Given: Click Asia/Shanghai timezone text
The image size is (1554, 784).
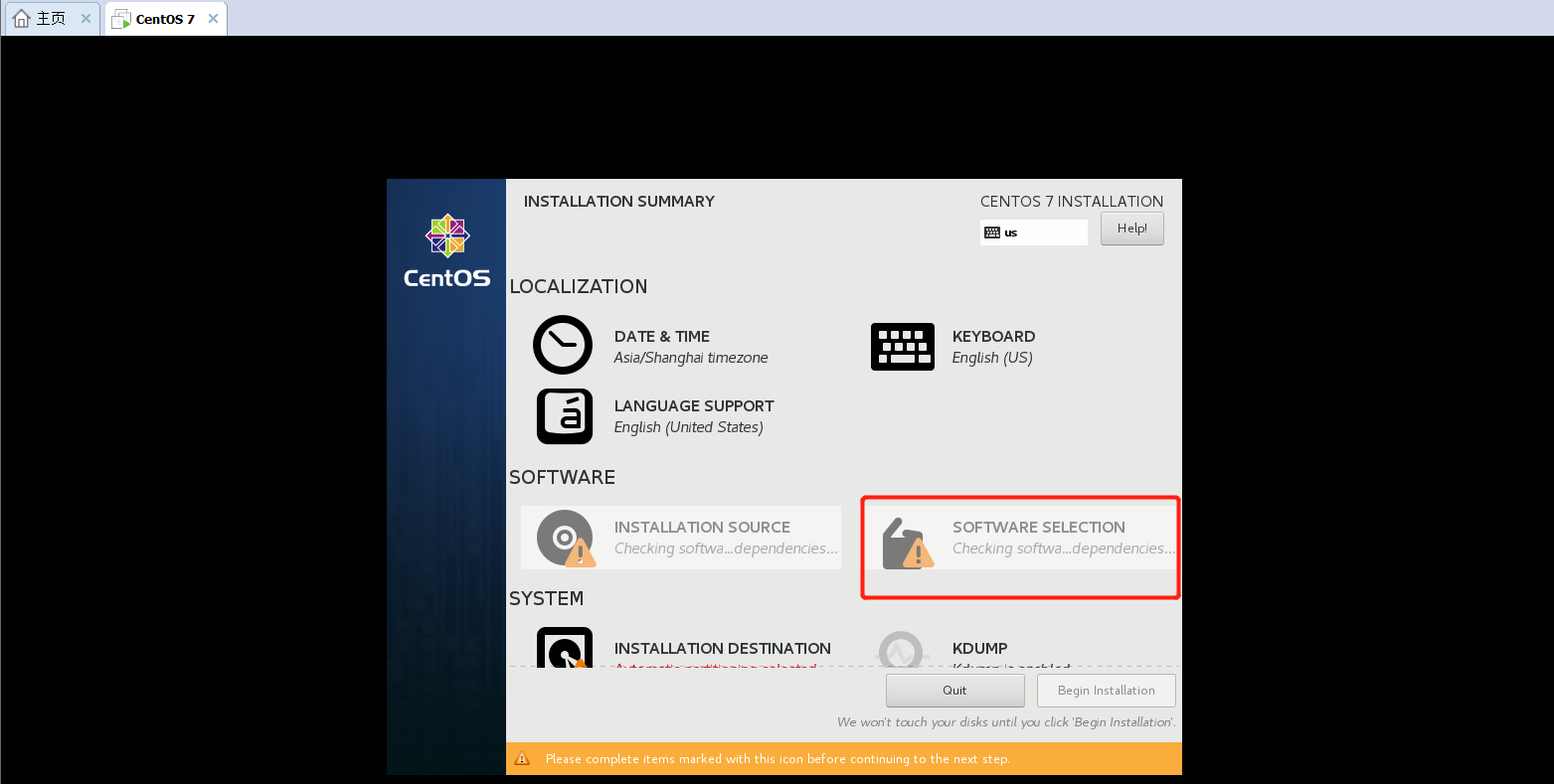Looking at the screenshot, I should tap(691, 358).
